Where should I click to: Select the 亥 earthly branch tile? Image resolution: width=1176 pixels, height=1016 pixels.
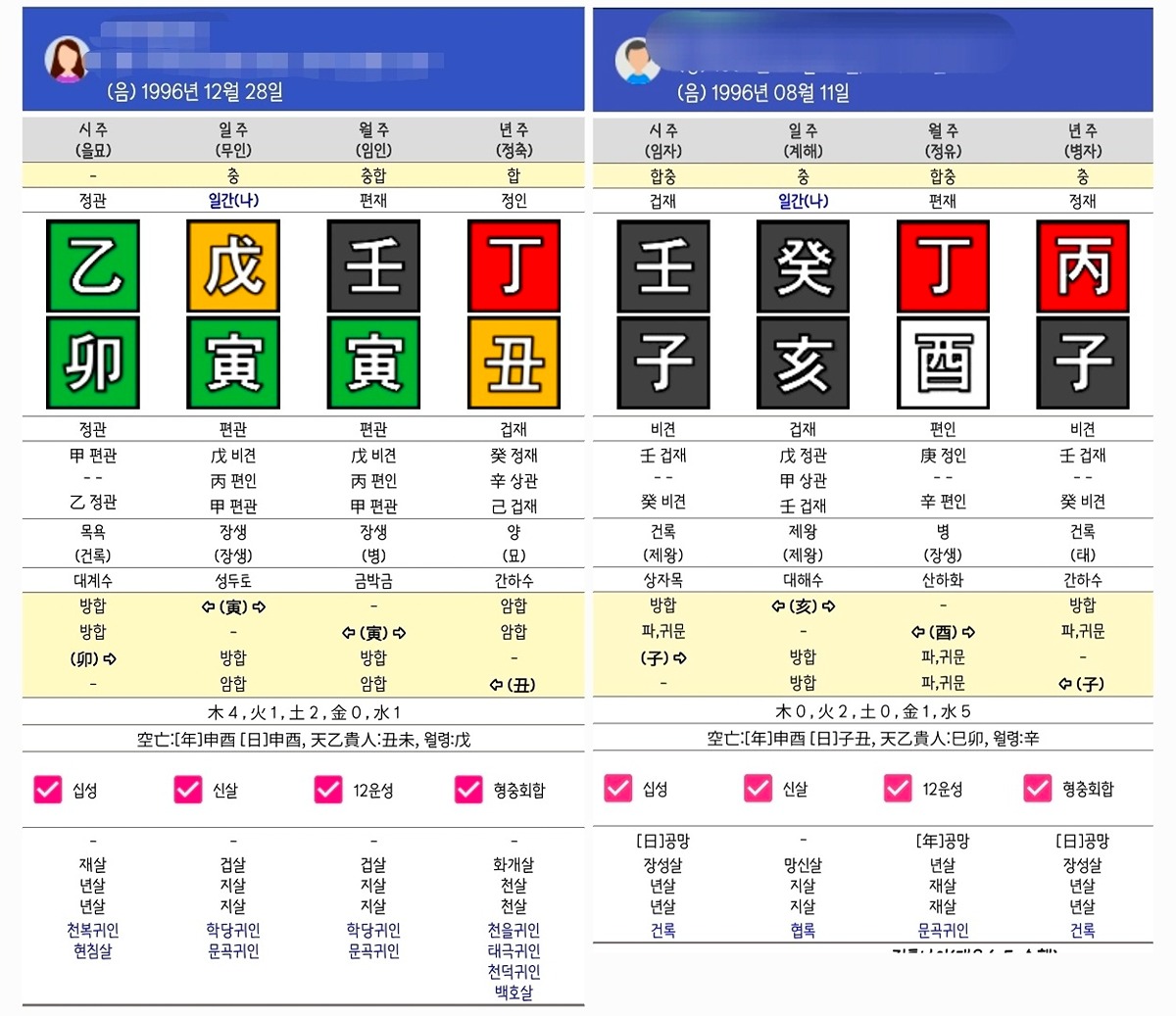(x=803, y=363)
